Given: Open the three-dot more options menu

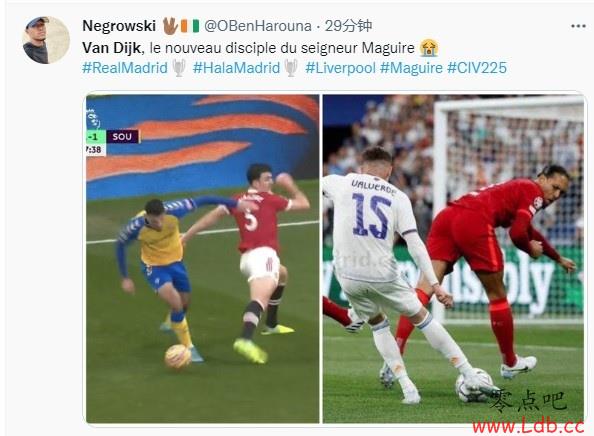Looking at the screenshot, I should (x=578, y=26).
